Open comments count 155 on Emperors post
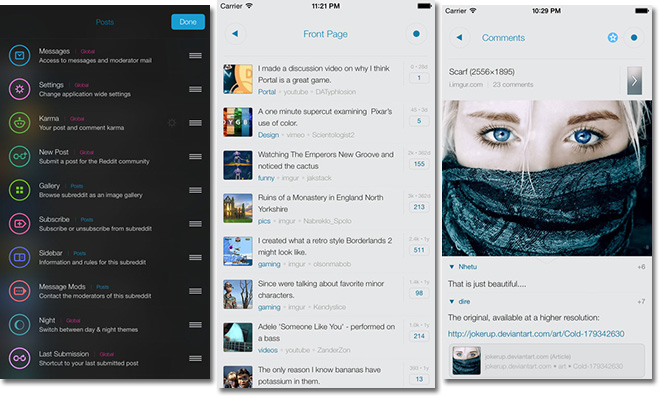 pos(419,164)
